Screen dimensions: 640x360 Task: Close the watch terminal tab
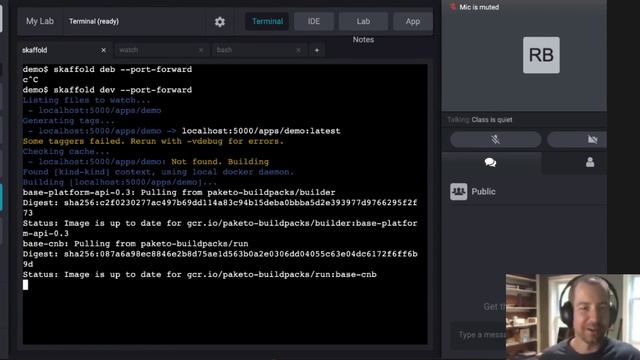[x=201, y=50]
